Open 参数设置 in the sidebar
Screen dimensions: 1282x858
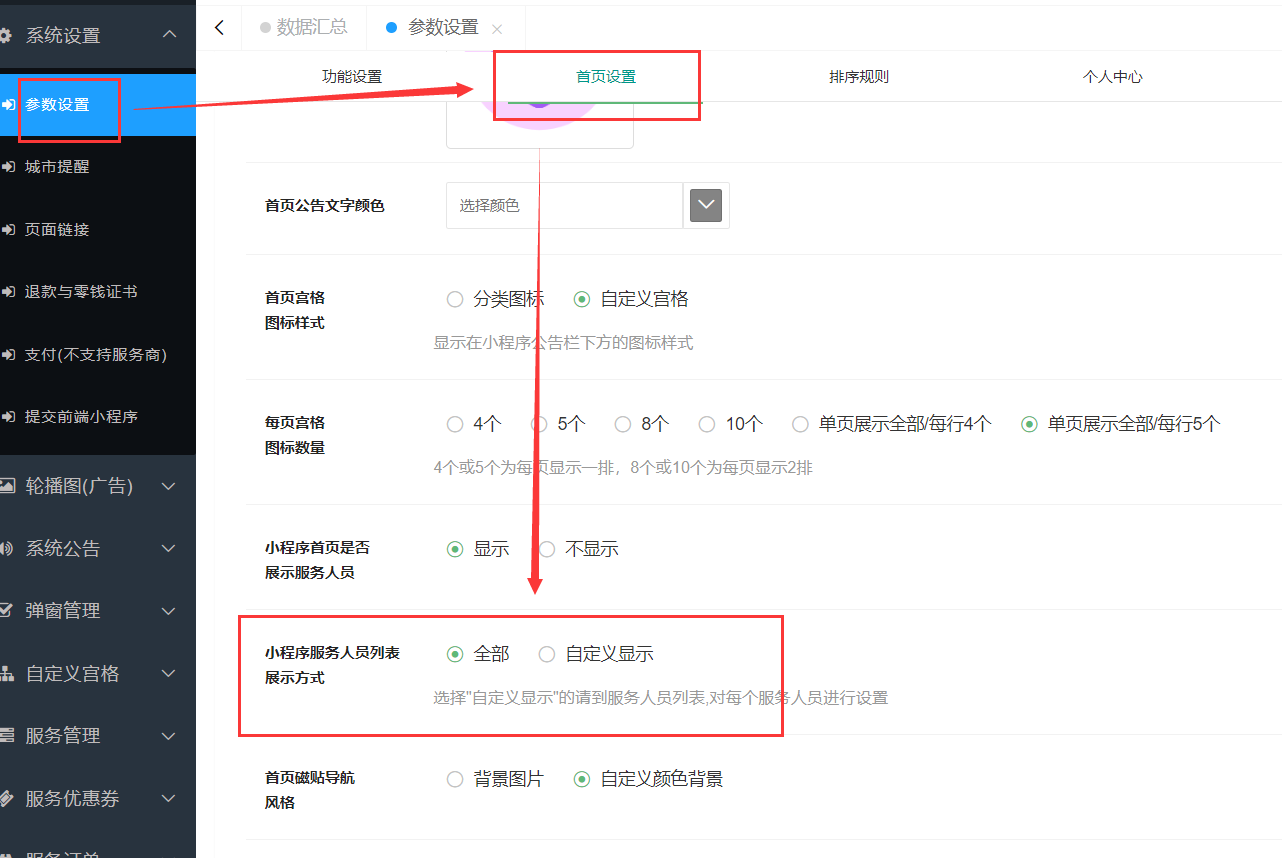point(58,104)
